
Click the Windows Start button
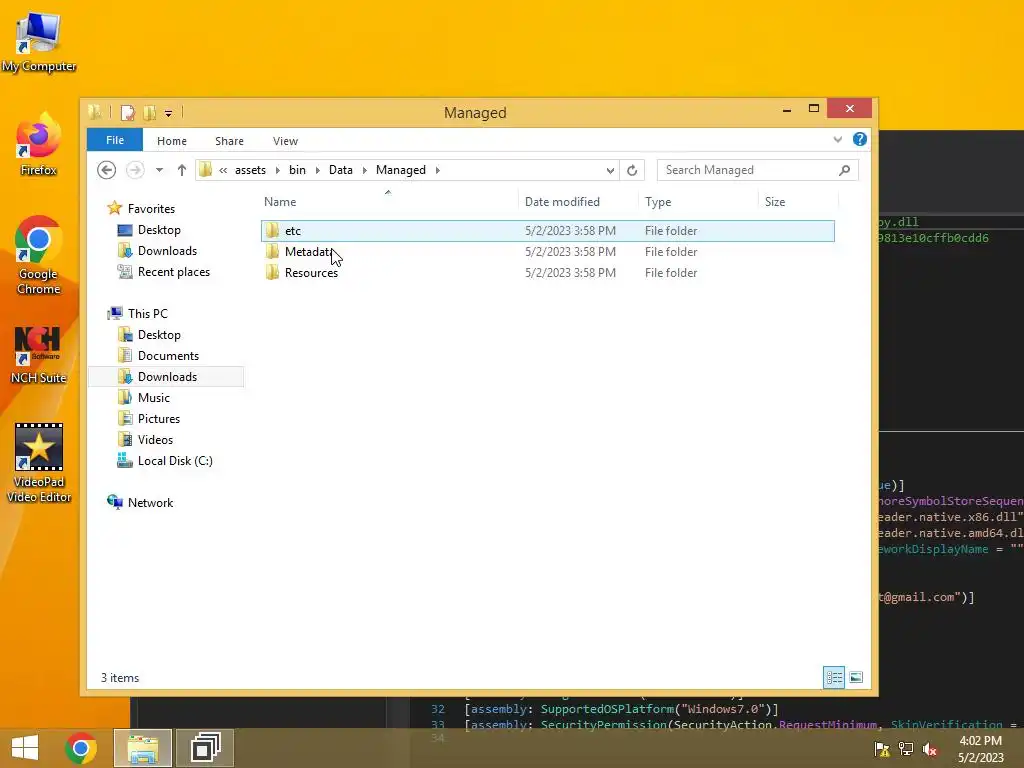coord(25,748)
